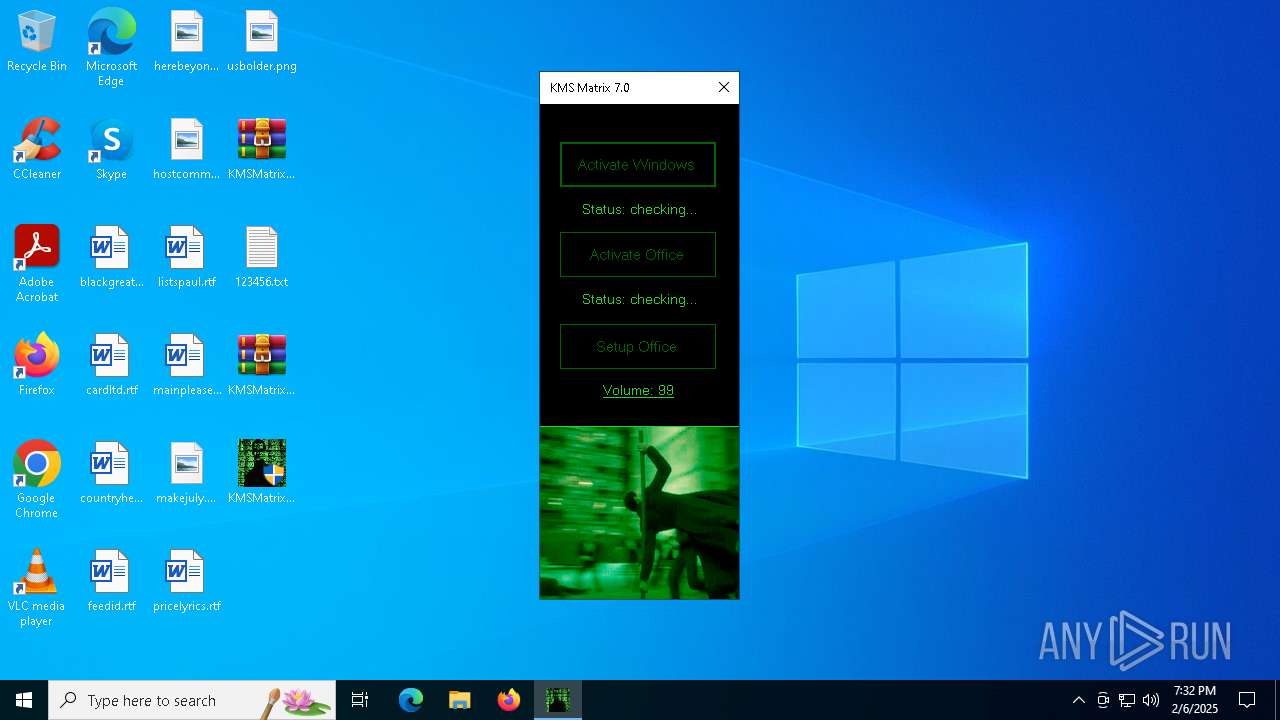This screenshot has width=1280, height=720.
Task: Launch Edge from the taskbar
Action: pyautogui.click(x=411, y=700)
